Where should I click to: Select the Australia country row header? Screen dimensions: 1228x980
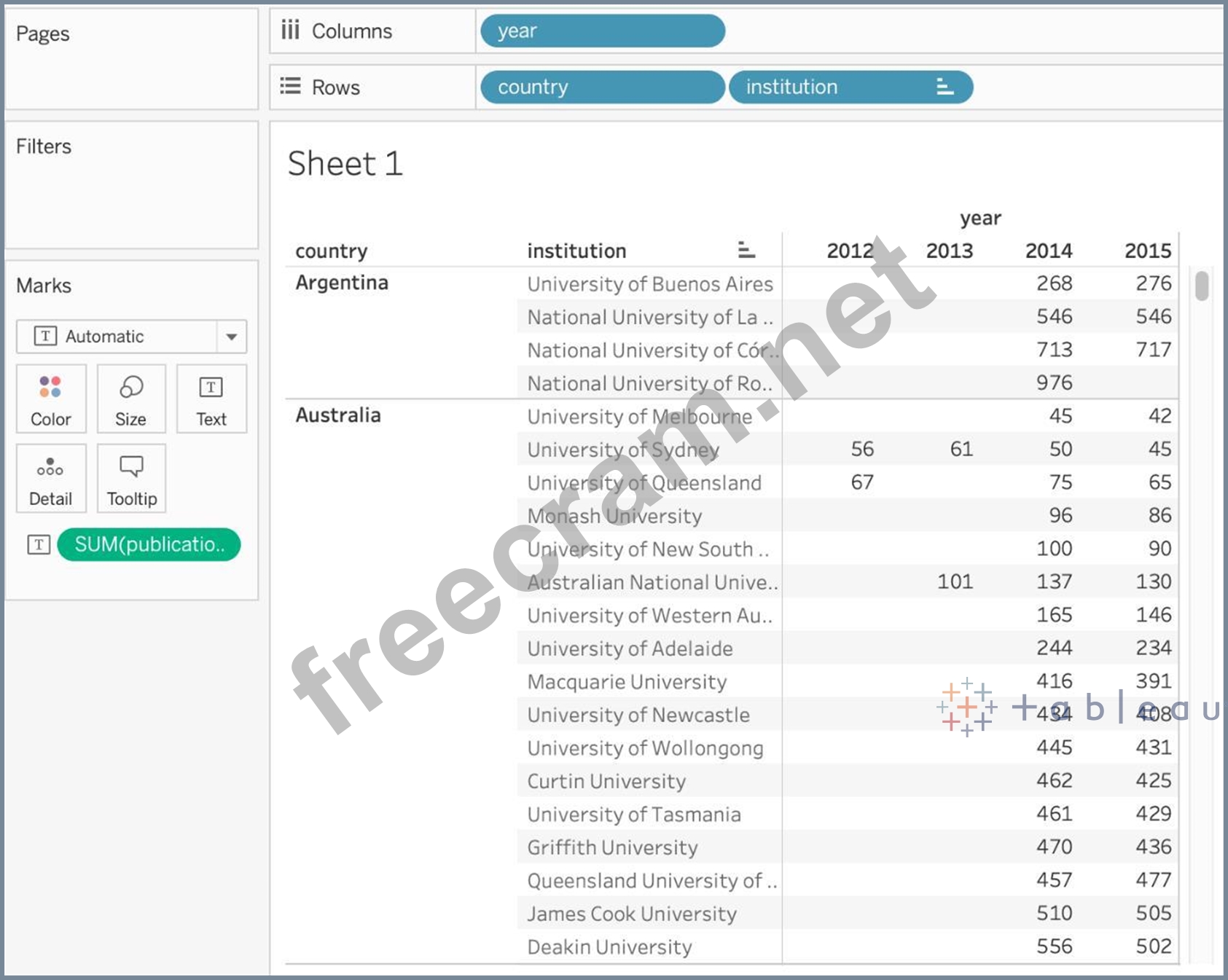pyautogui.click(x=338, y=415)
